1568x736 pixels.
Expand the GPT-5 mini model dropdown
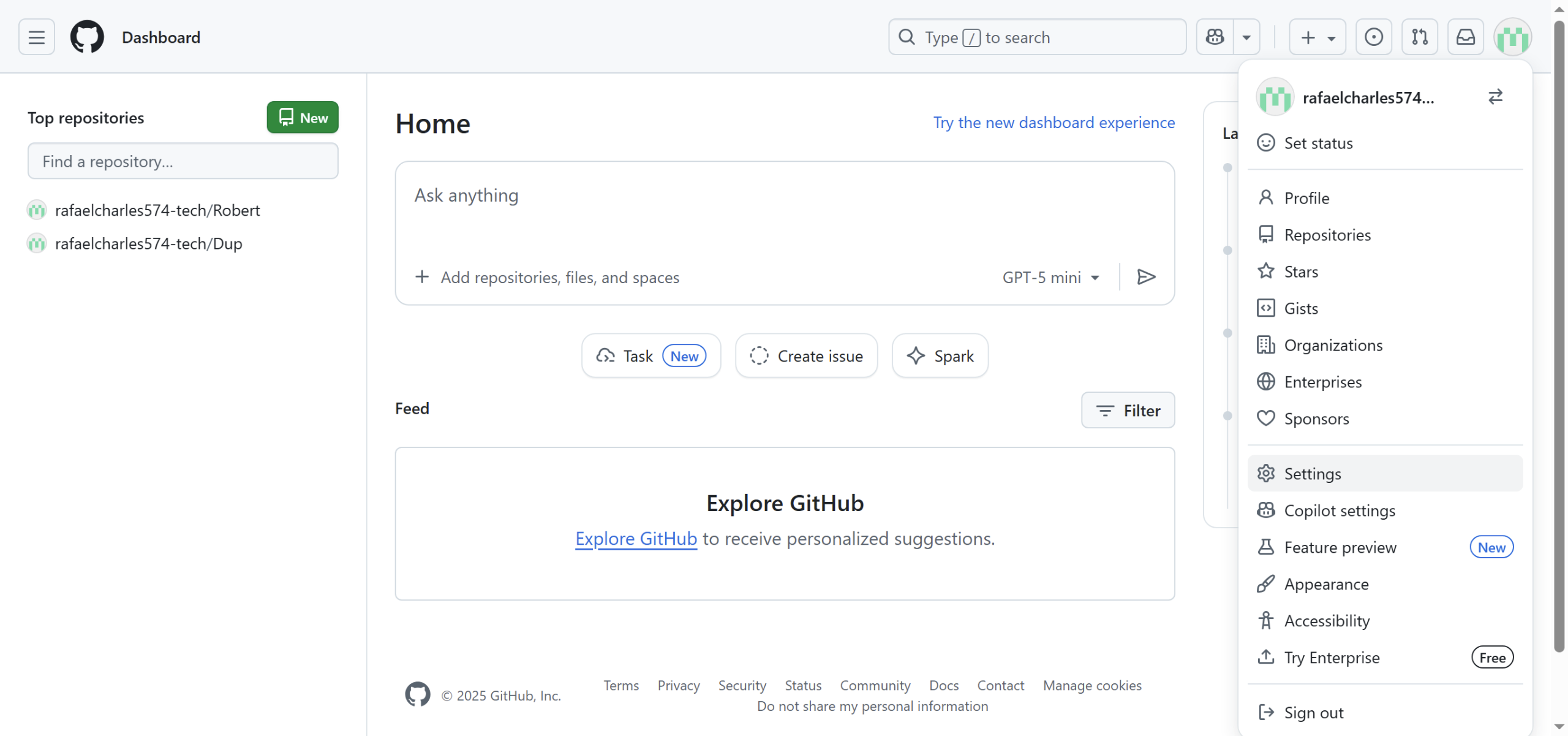1051,278
